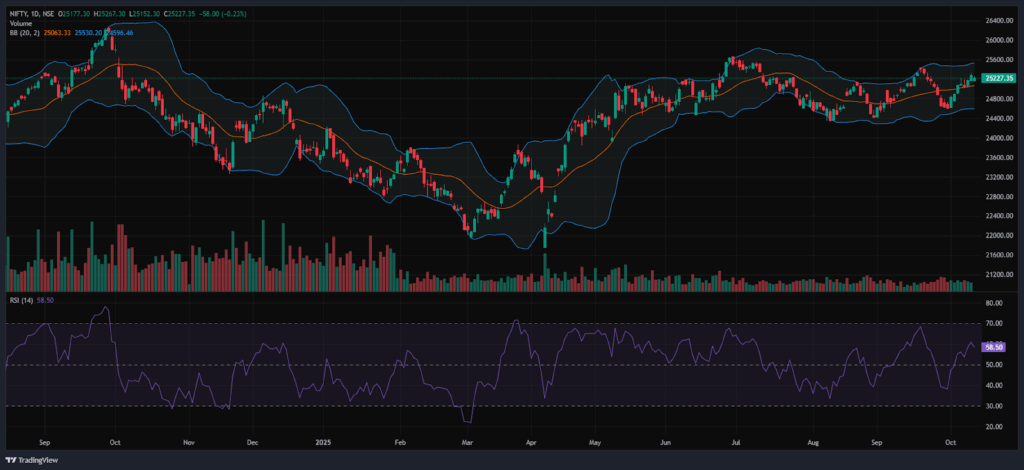Select the Volume indicator label
1024x470 pixels.
pos(19,22)
